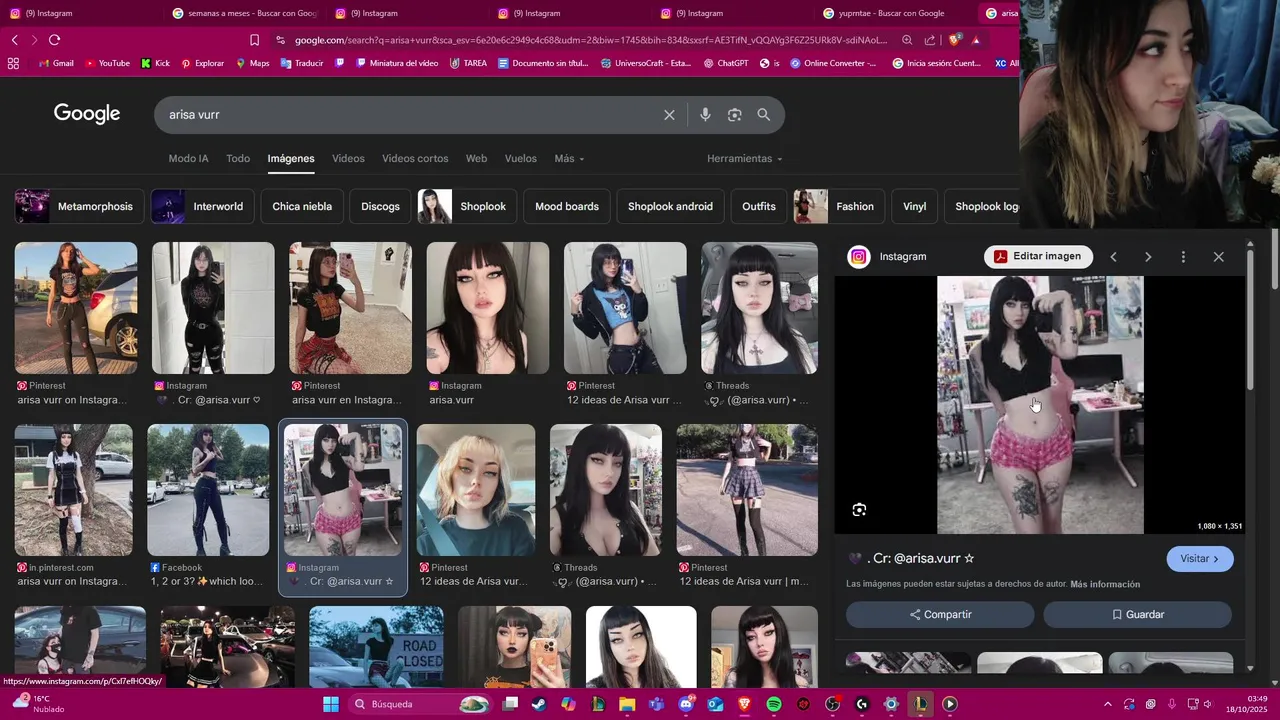Open the Gmail bookmark
Screen dimensions: 1280x720
56,63
